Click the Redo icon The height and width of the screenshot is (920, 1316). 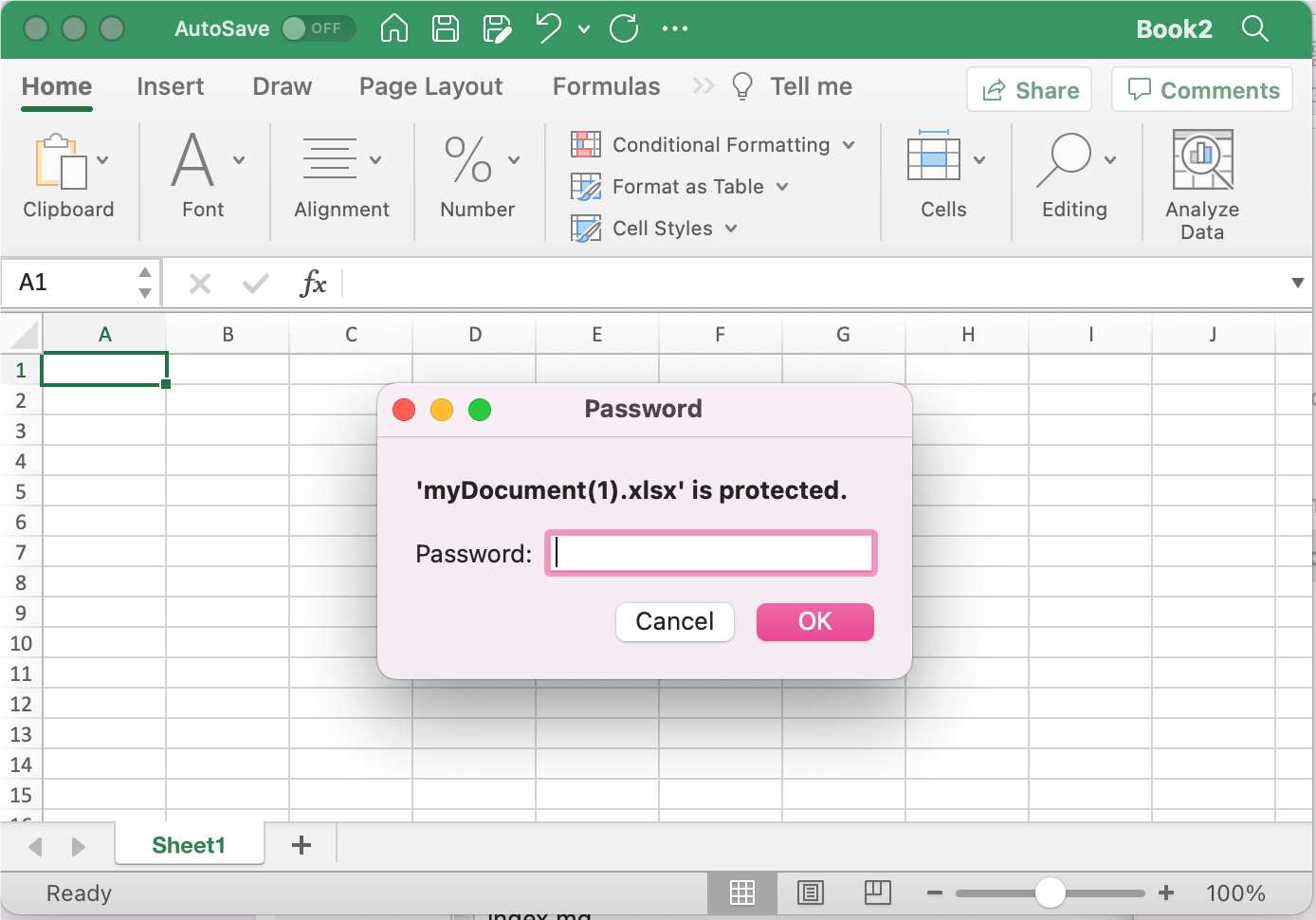coord(624,28)
